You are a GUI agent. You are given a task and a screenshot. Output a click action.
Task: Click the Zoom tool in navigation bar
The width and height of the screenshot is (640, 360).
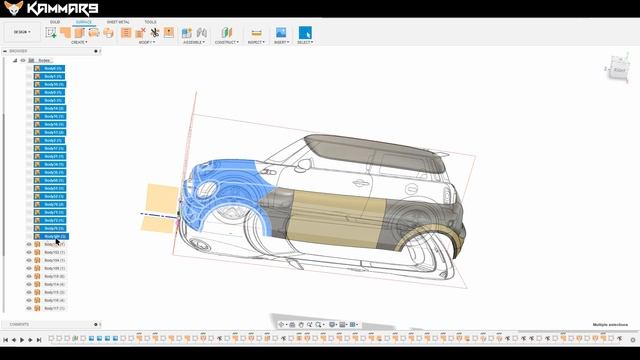pyautogui.click(x=310, y=324)
